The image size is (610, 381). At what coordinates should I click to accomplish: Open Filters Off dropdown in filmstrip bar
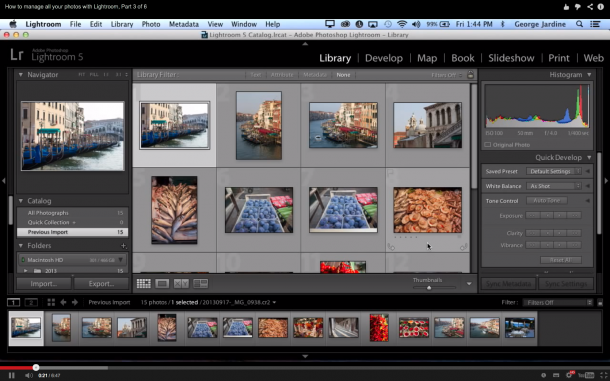557,302
